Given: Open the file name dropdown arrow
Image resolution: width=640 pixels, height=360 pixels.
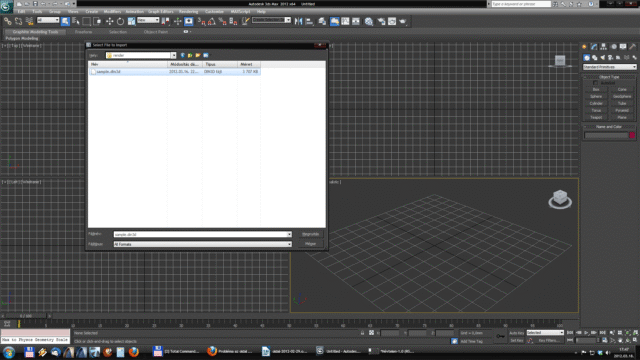Looking at the screenshot, I should 289,234.
